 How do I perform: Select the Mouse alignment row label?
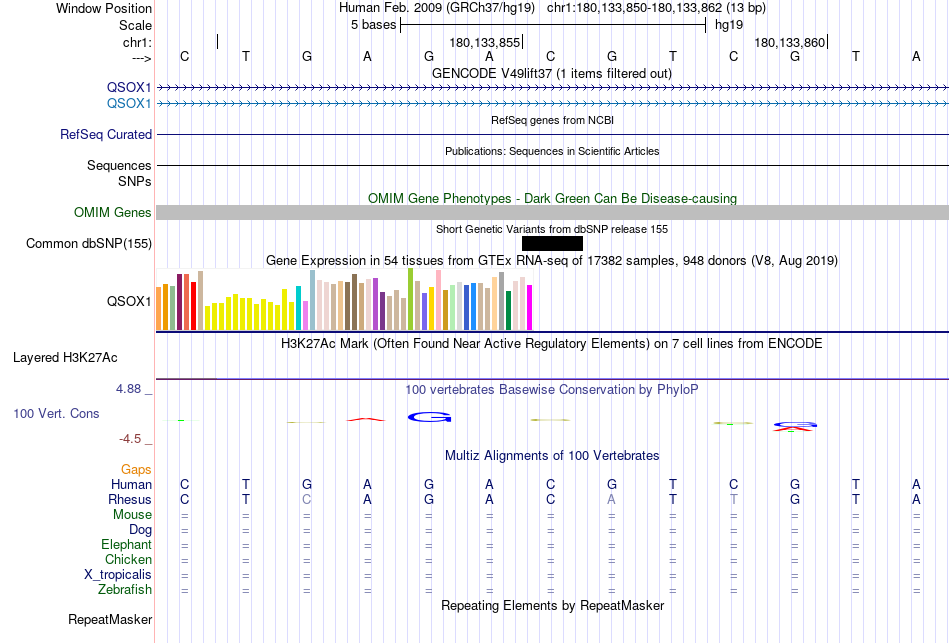coord(132,515)
